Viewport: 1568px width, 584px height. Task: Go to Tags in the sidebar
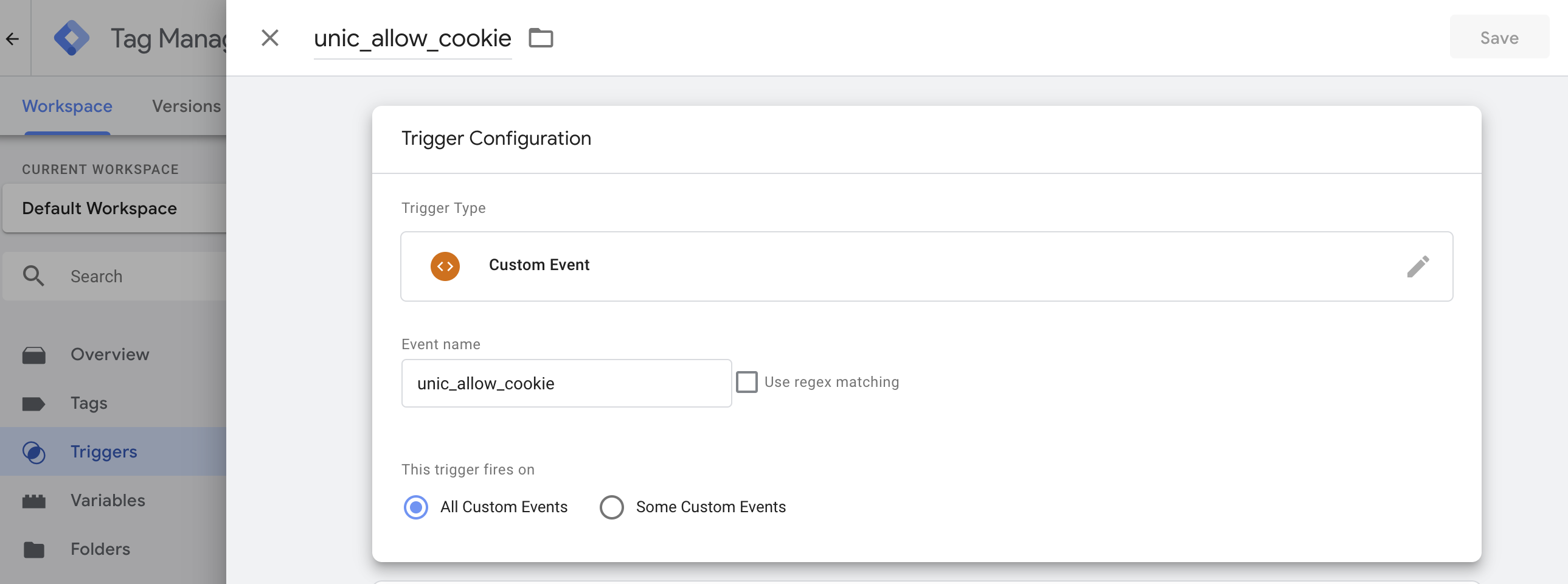click(89, 403)
